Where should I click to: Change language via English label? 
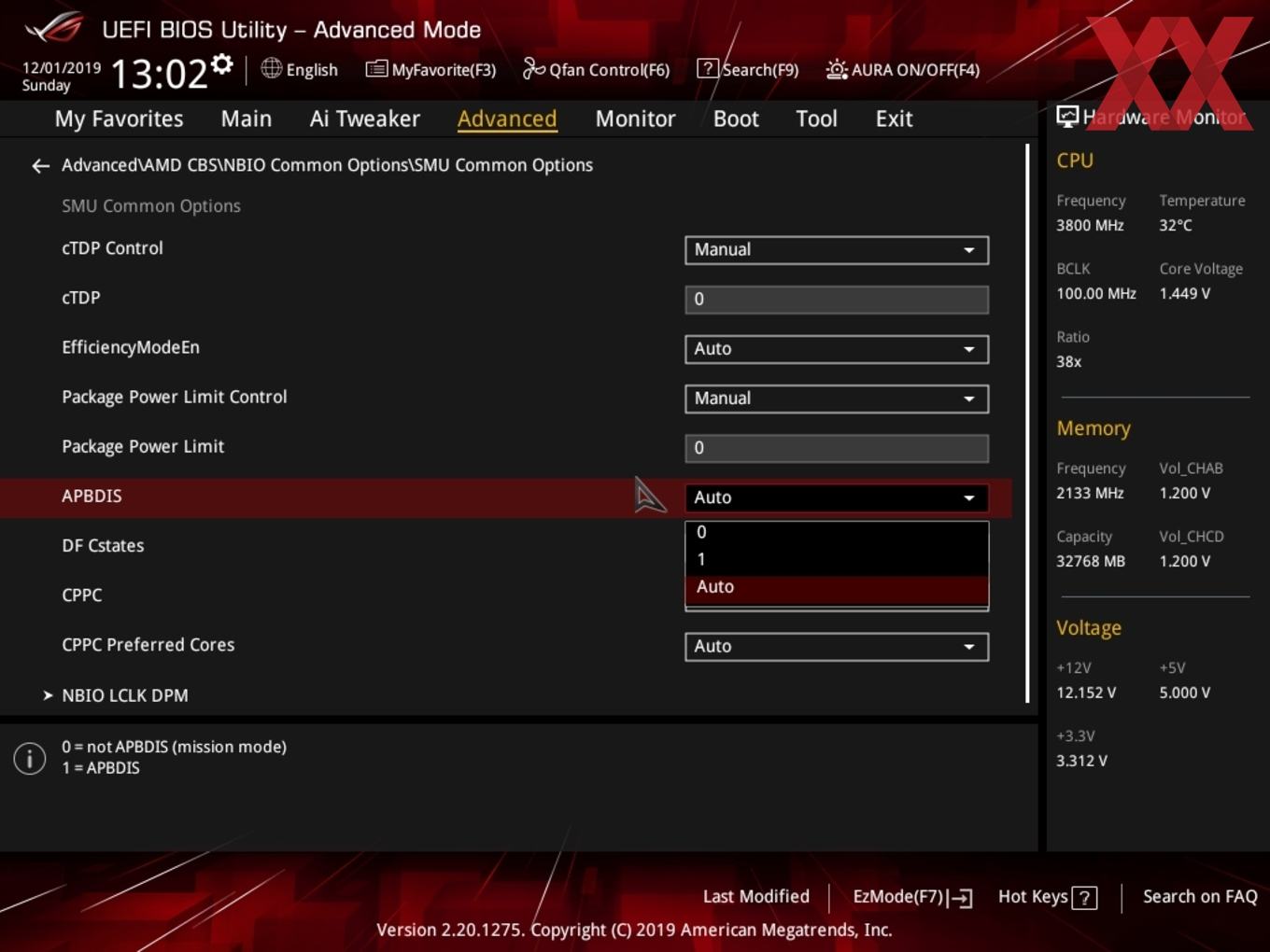click(312, 70)
